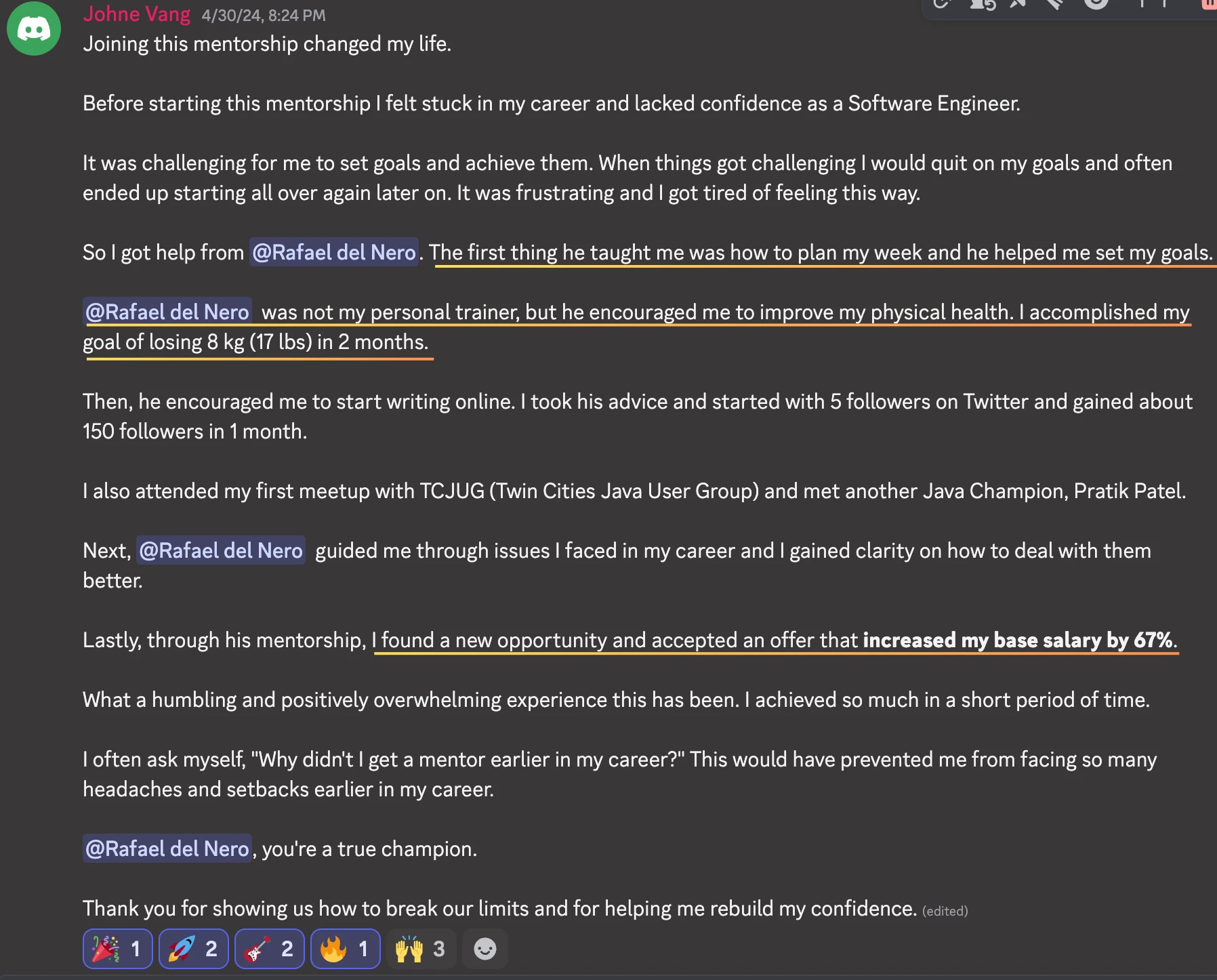Click the bold "increased my base salary by 67%" text
The width and height of the screenshot is (1217, 980).
click(x=1017, y=640)
